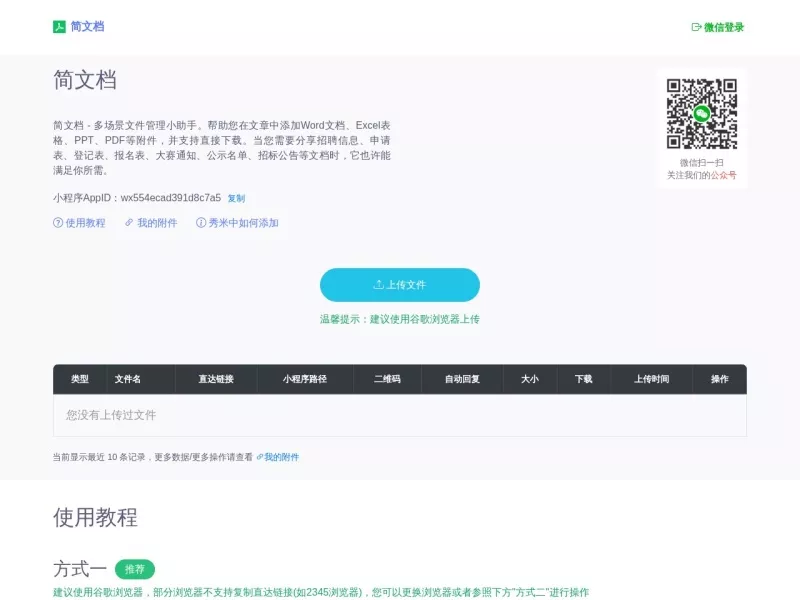Image resolution: width=800 pixels, height=600 pixels.
Task: Click the 您没有上传过文件 empty row
Action: pos(399,415)
